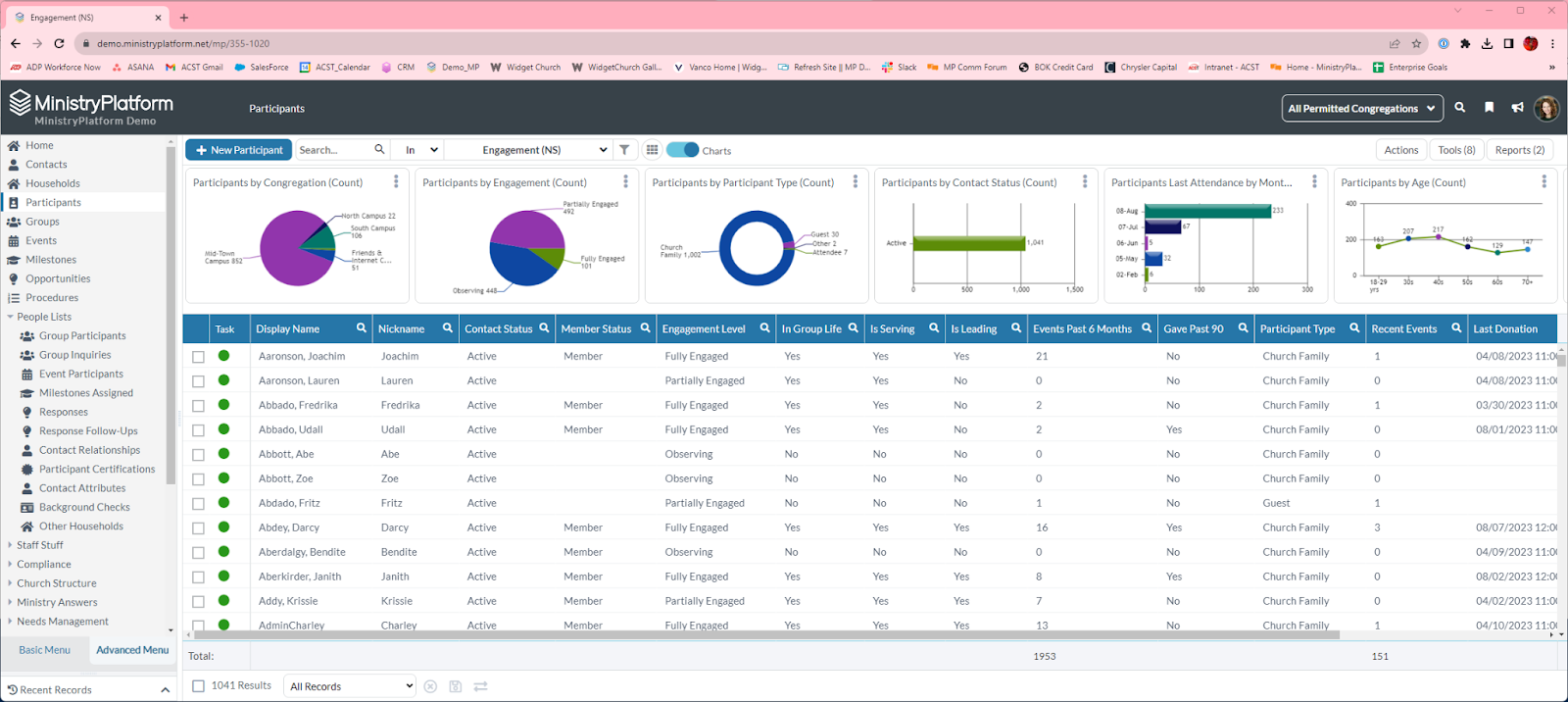Viewport: 1568px width, 702px height.
Task: Click search icon in Recent Events column
Action: tap(1457, 328)
